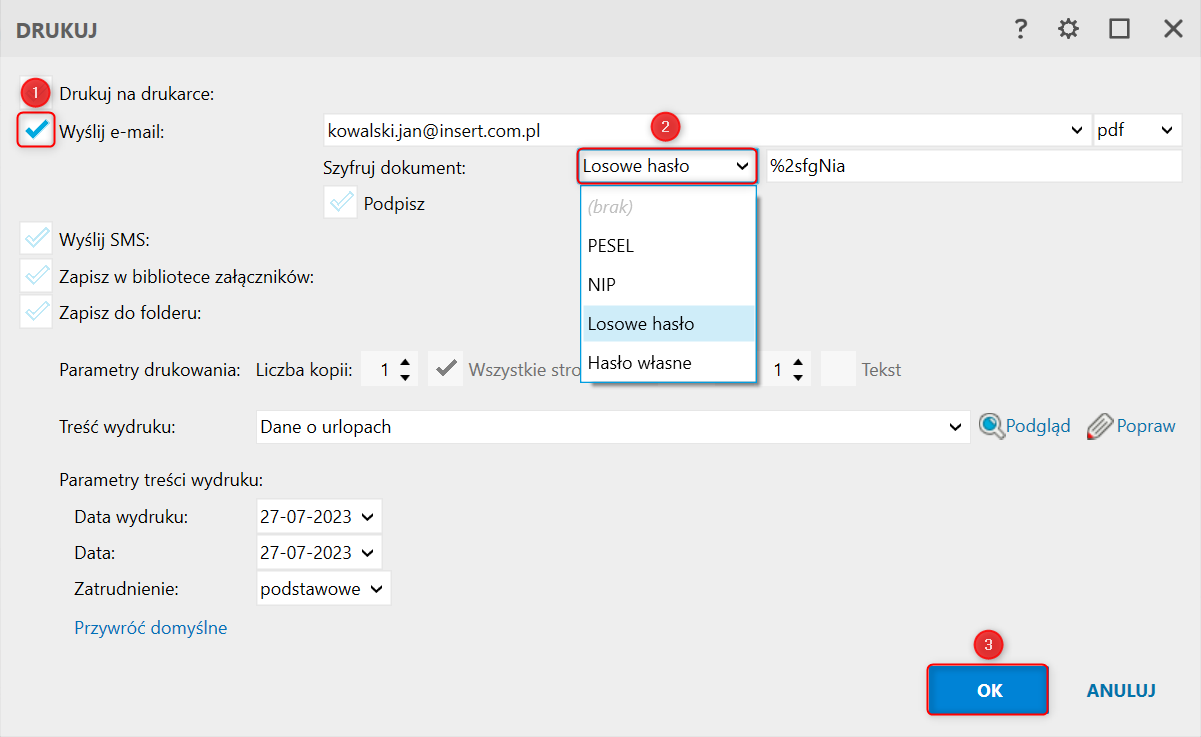1201x737 pixels.
Task: Click the Drukuj na drukarce label
Action: click(137, 94)
